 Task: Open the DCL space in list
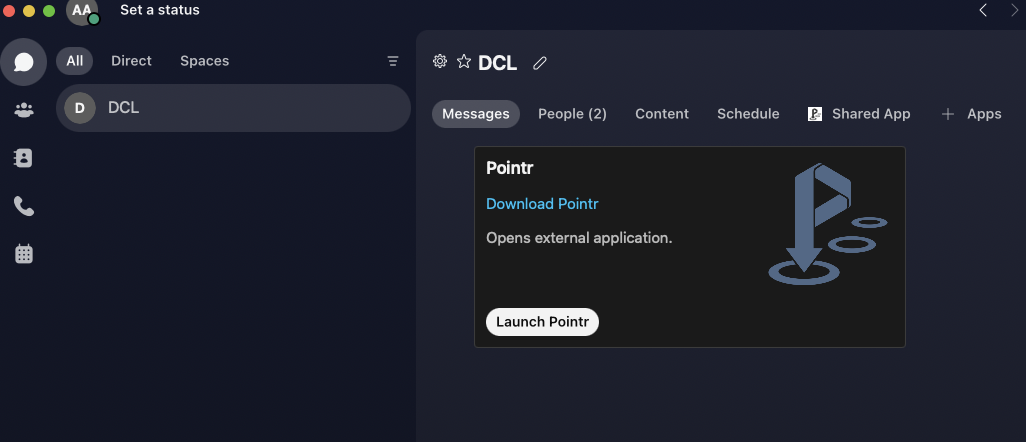tap(234, 108)
